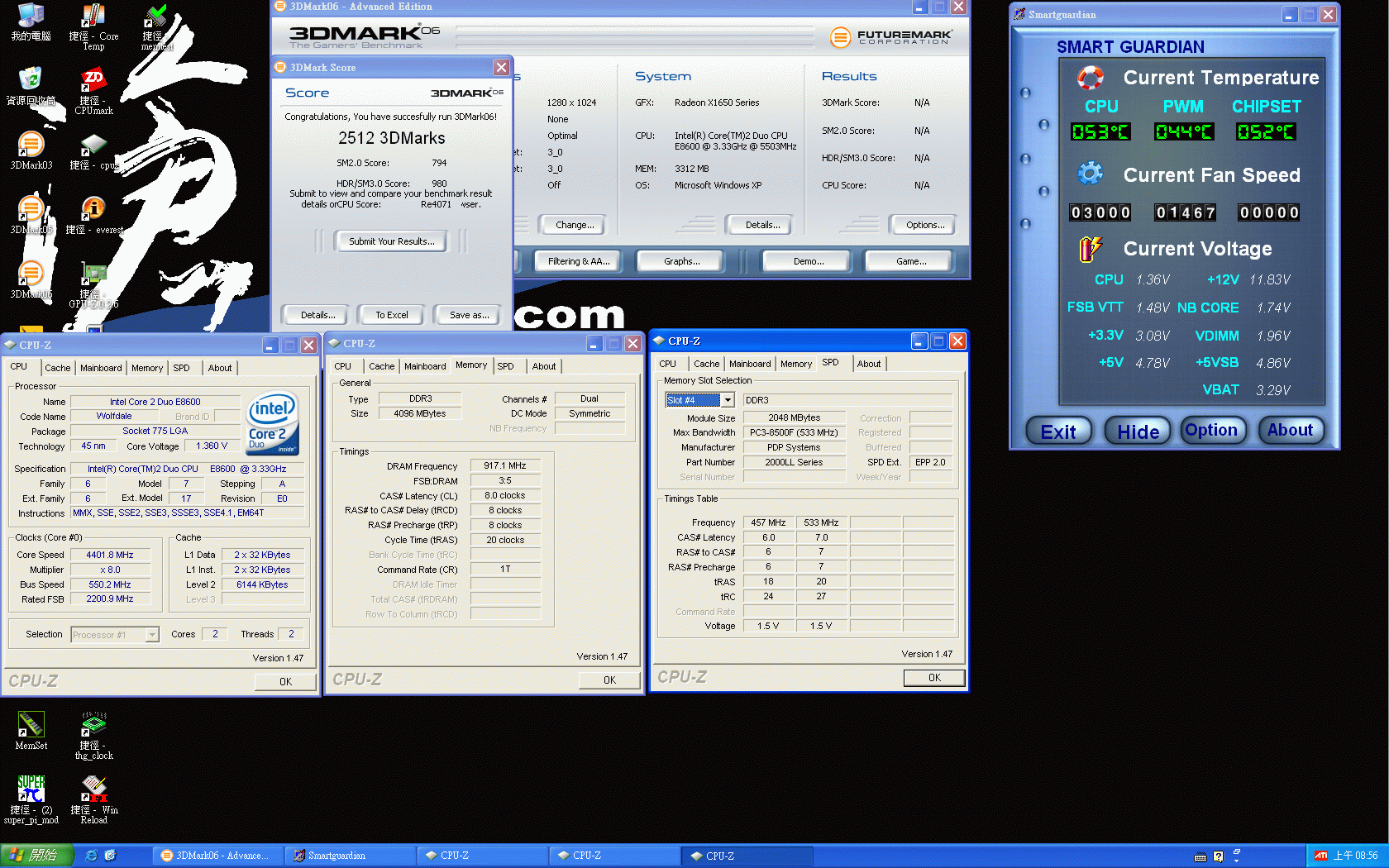Open the everest shortcut icon
The image size is (1389, 868).
(93, 216)
